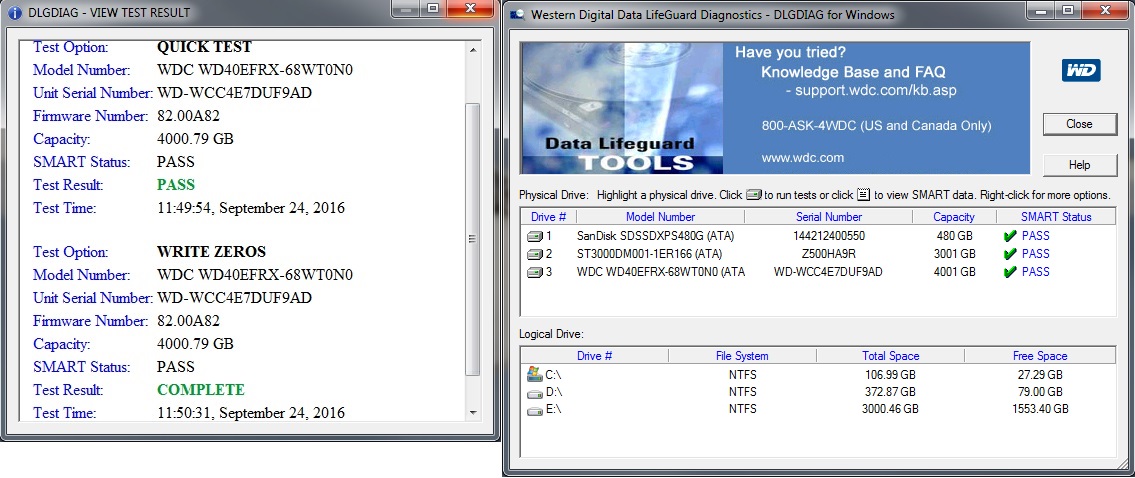This screenshot has height=478, width=1135.
Task: Sort by Serial Number column header
Action: click(x=829, y=217)
